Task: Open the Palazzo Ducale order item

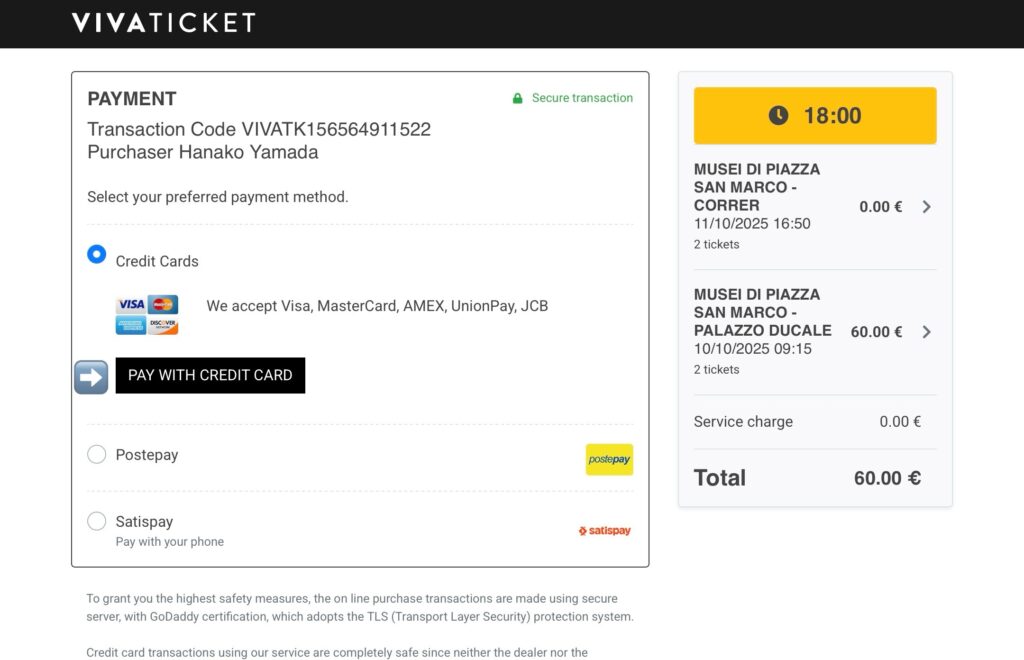Action: [762, 312]
